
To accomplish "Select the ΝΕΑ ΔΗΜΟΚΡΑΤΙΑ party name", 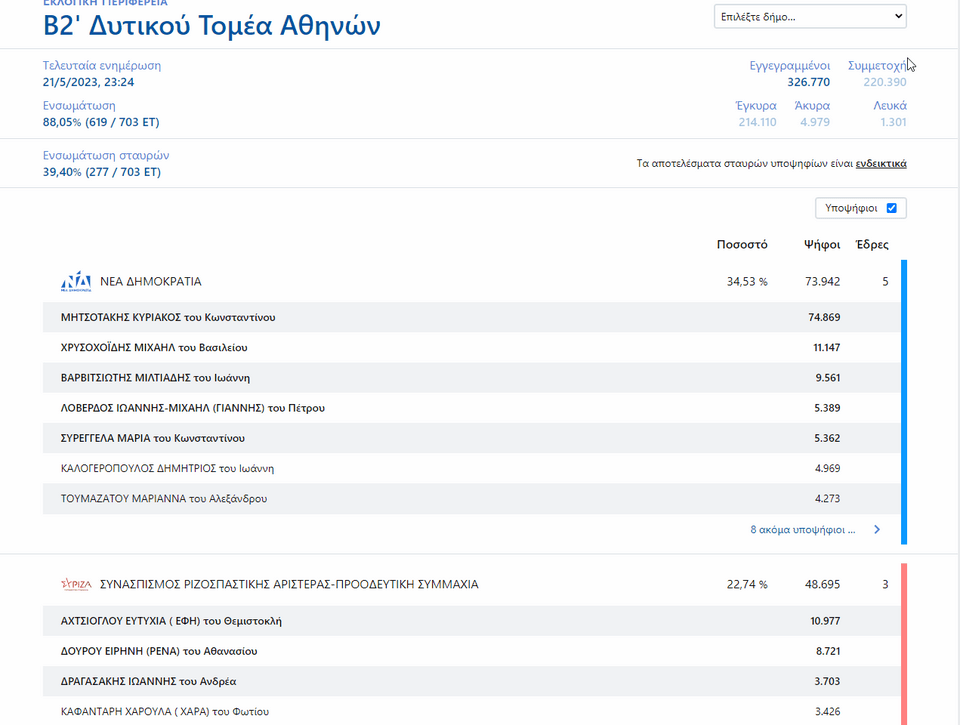I will (x=151, y=282).
